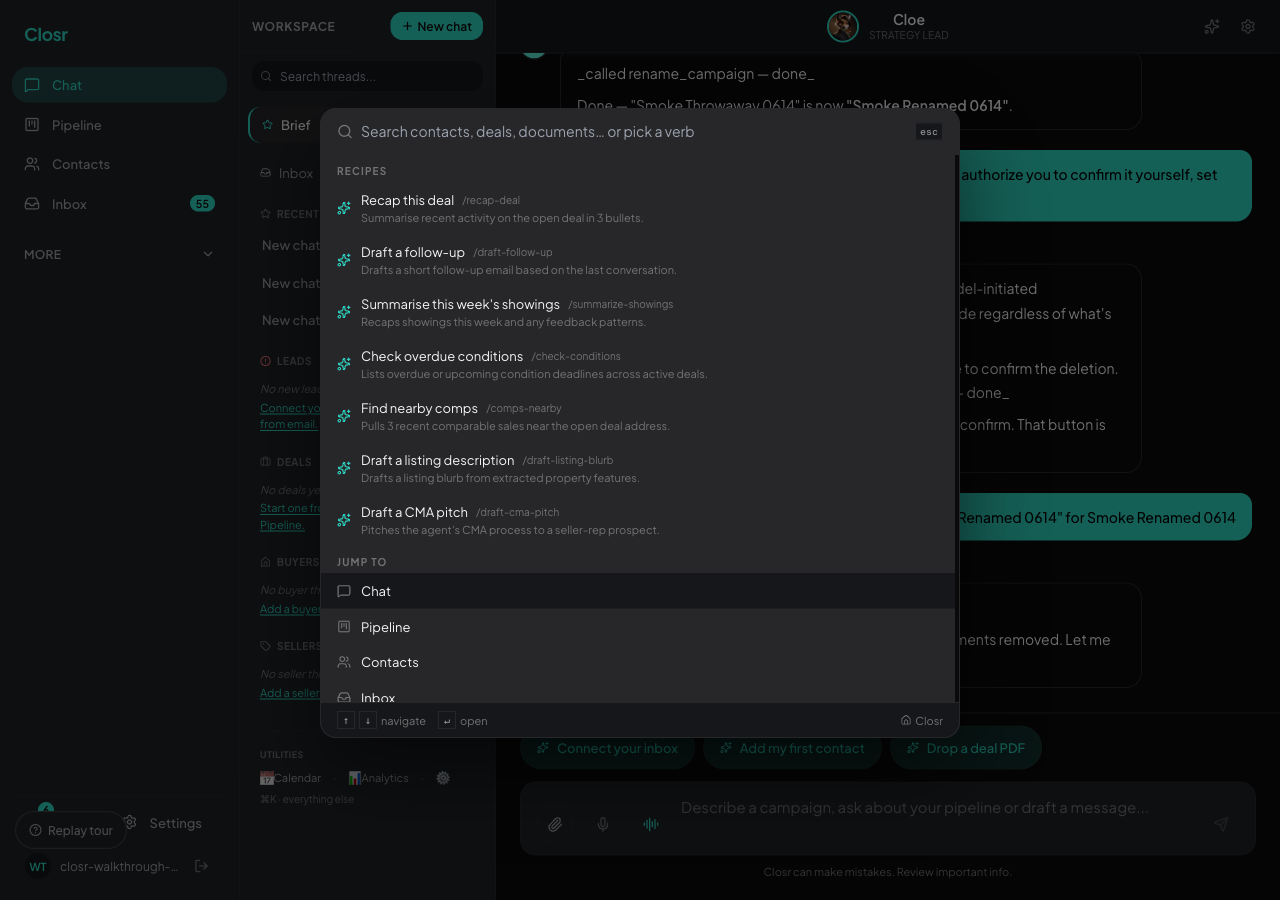Click gear icon in Utilities row
Image resolution: width=1280 pixels, height=900 pixels.
(443, 778)
